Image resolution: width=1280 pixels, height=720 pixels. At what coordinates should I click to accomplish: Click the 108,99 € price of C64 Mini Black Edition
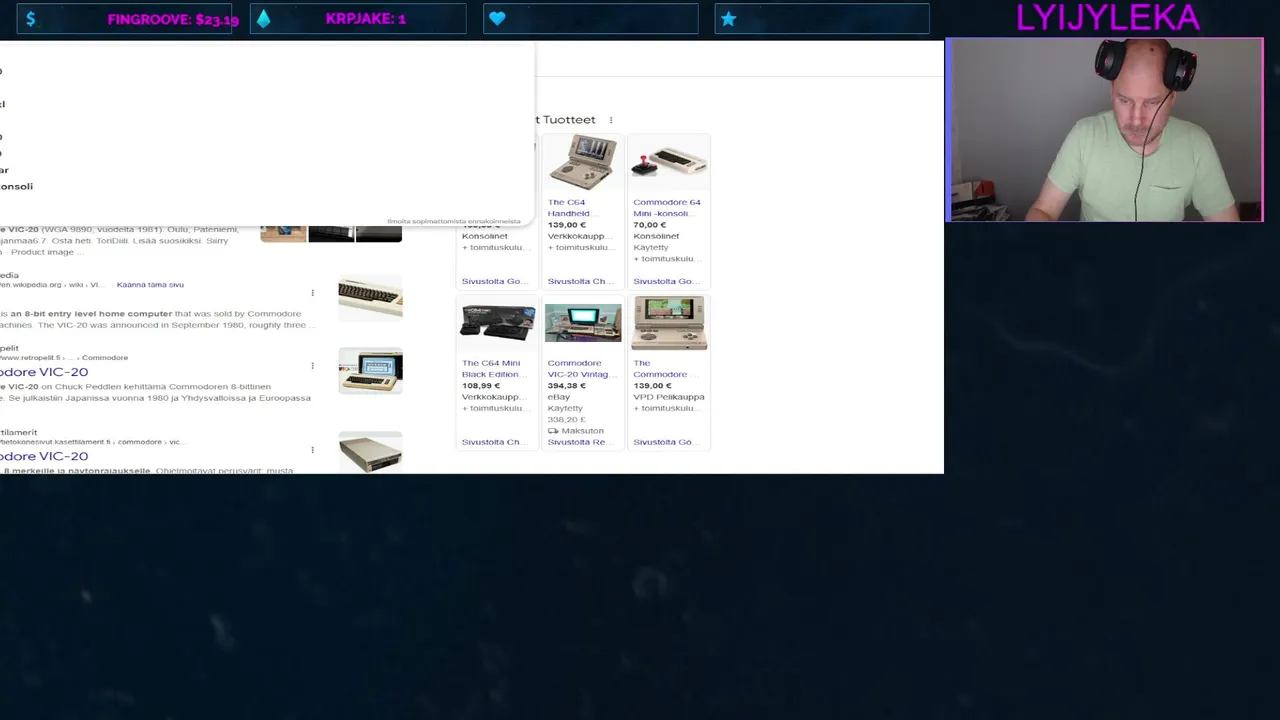481,386
